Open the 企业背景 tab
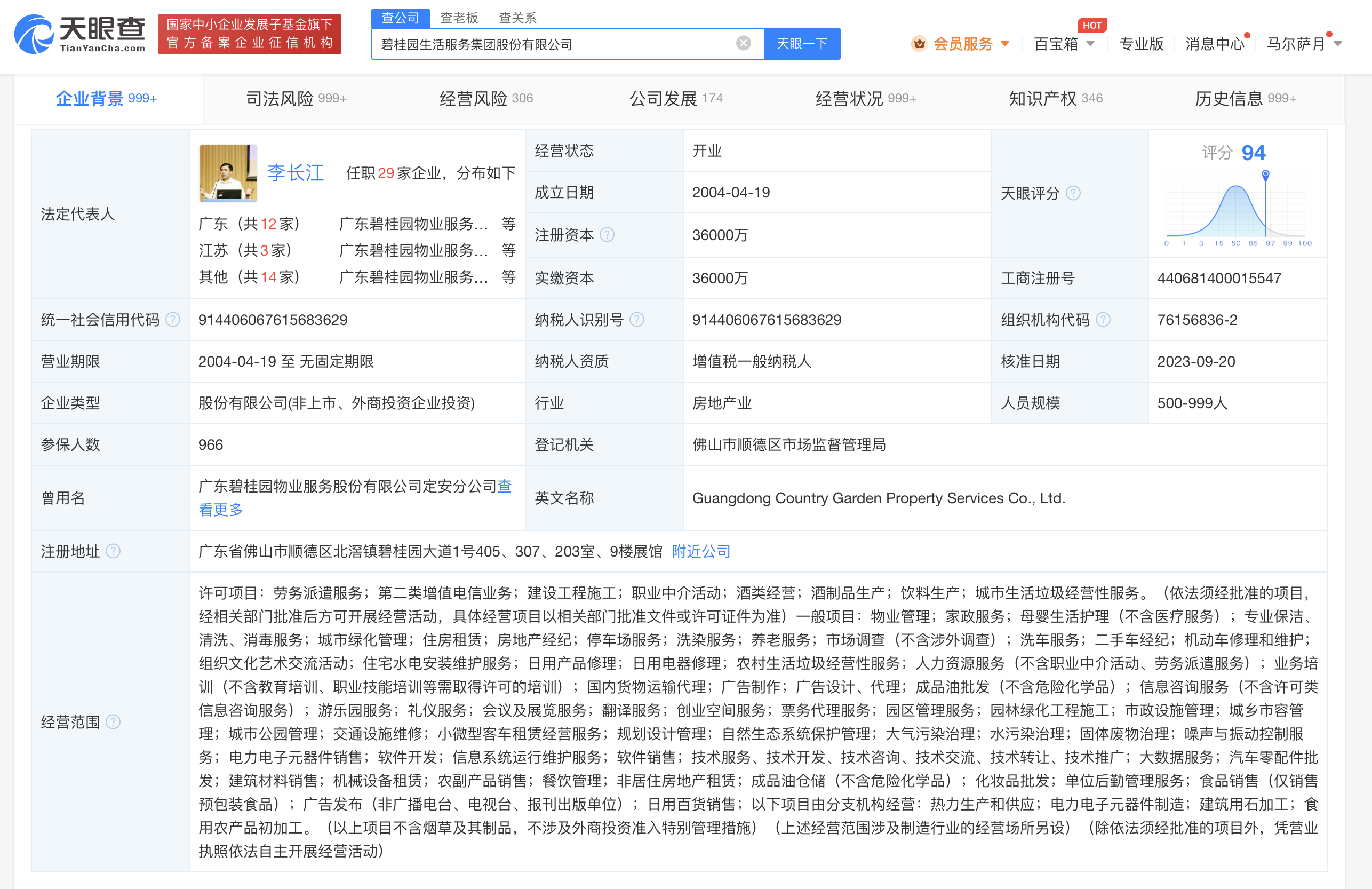The width and height of the screenshot is (1372, 889). [107, 99]
